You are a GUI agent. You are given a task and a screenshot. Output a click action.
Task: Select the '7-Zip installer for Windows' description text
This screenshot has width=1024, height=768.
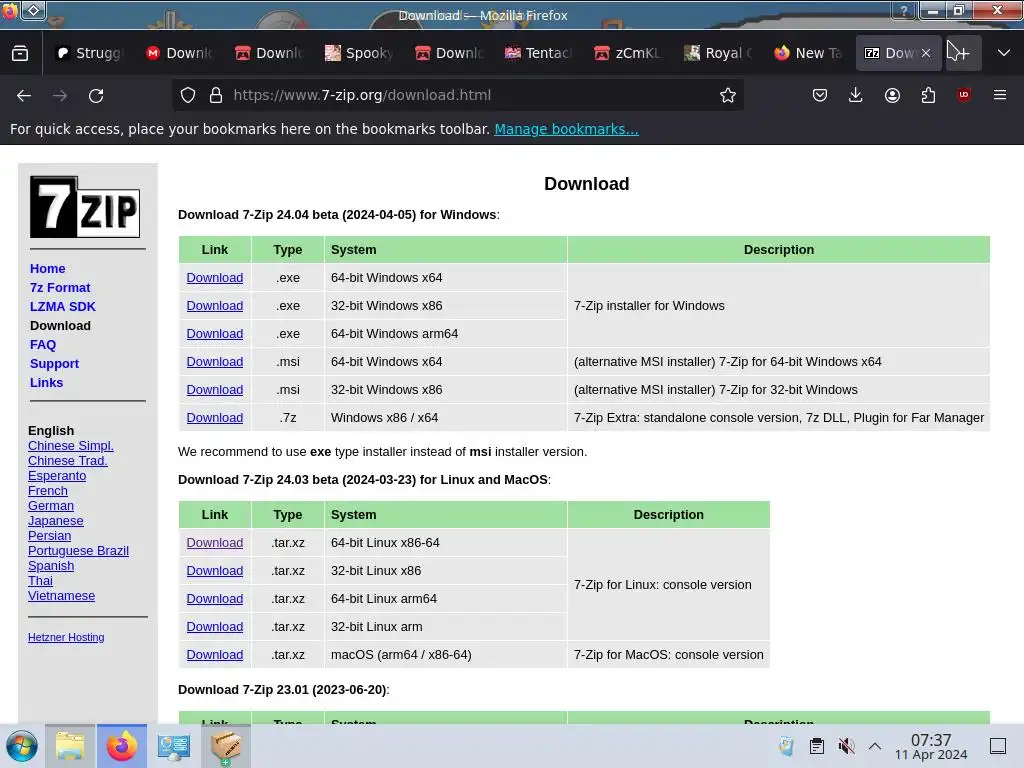click(x=649, y=306)
